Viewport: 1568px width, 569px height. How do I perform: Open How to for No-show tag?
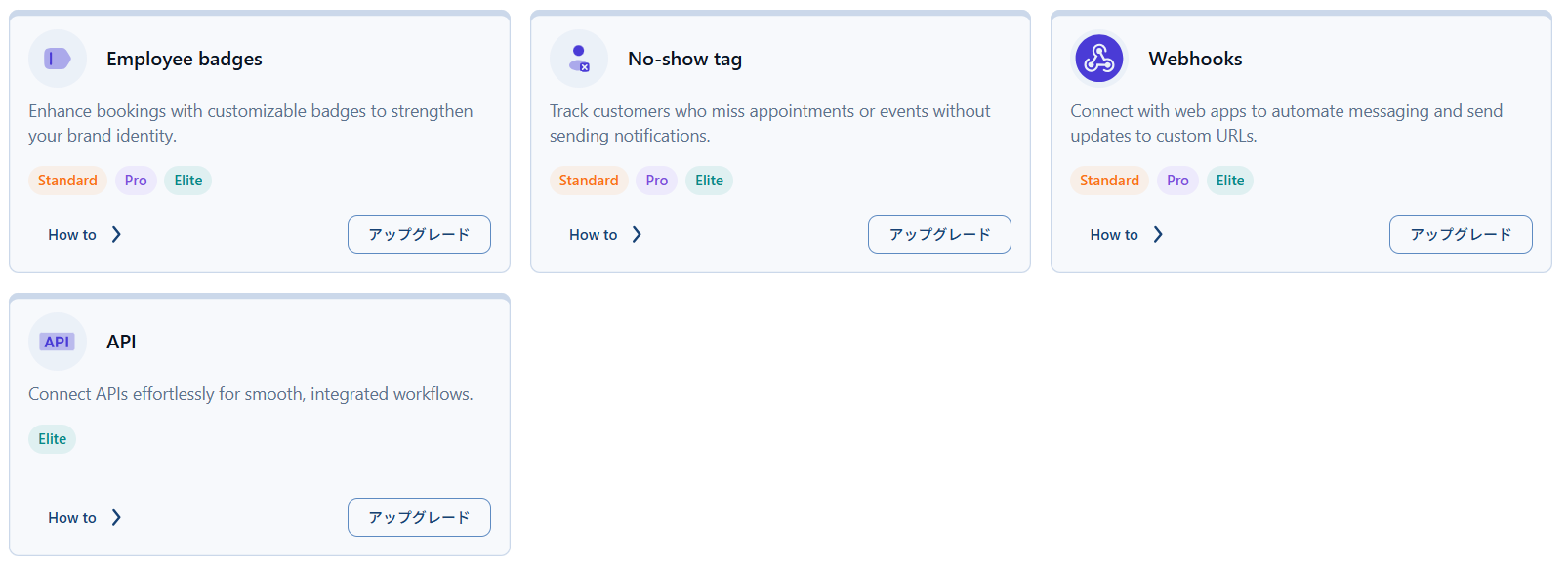[x=594, y=235]
